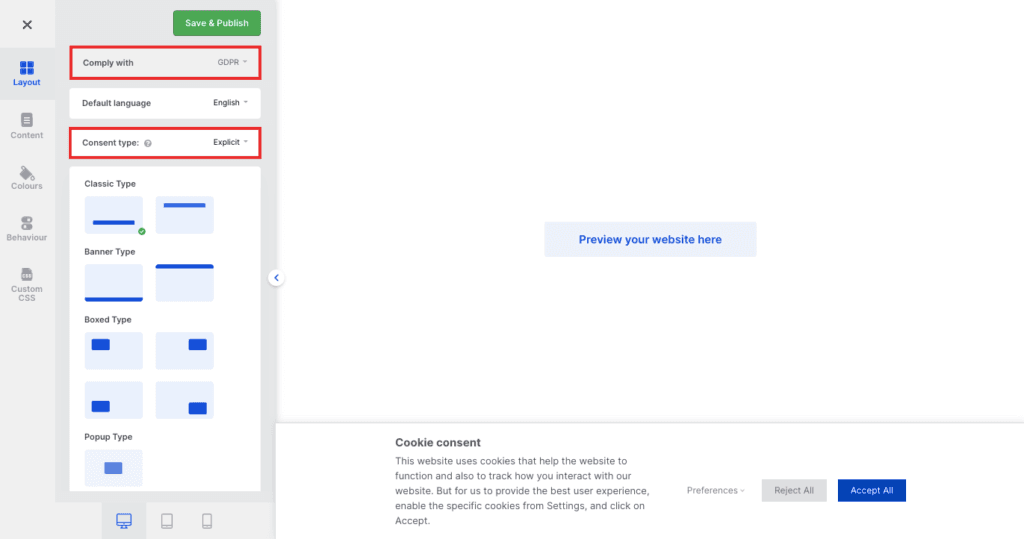
Task: Select Classic Type top bar layout
Action: pos(185,215)
